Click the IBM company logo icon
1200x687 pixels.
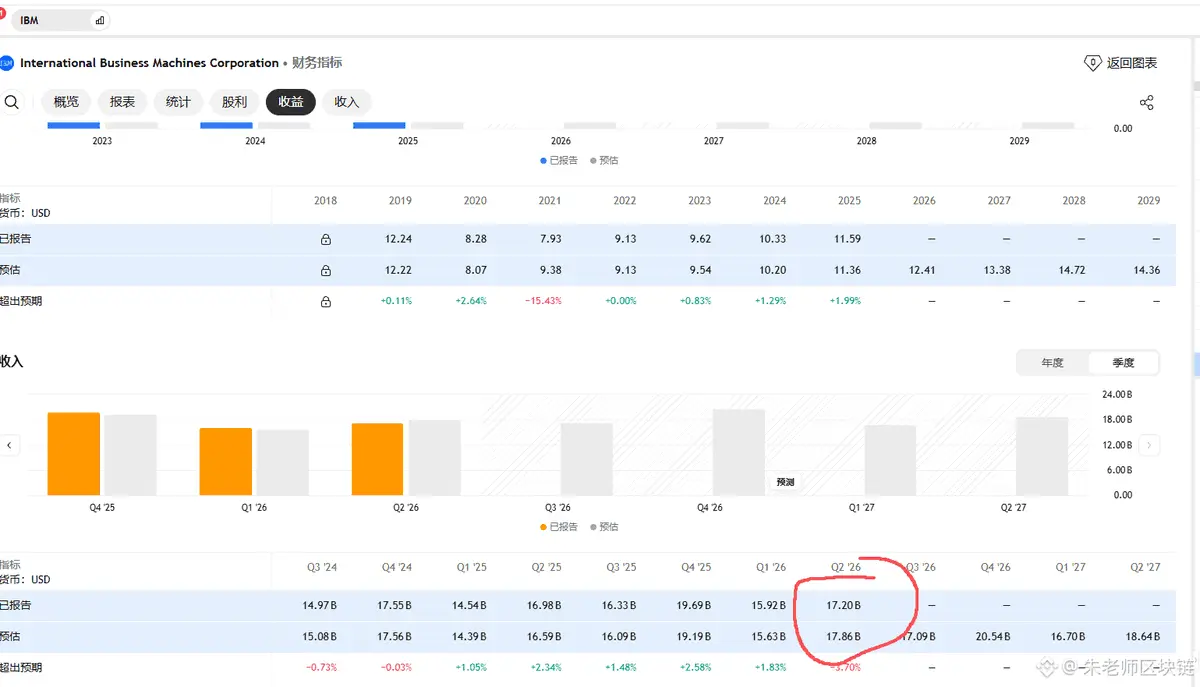coord(7,63)
